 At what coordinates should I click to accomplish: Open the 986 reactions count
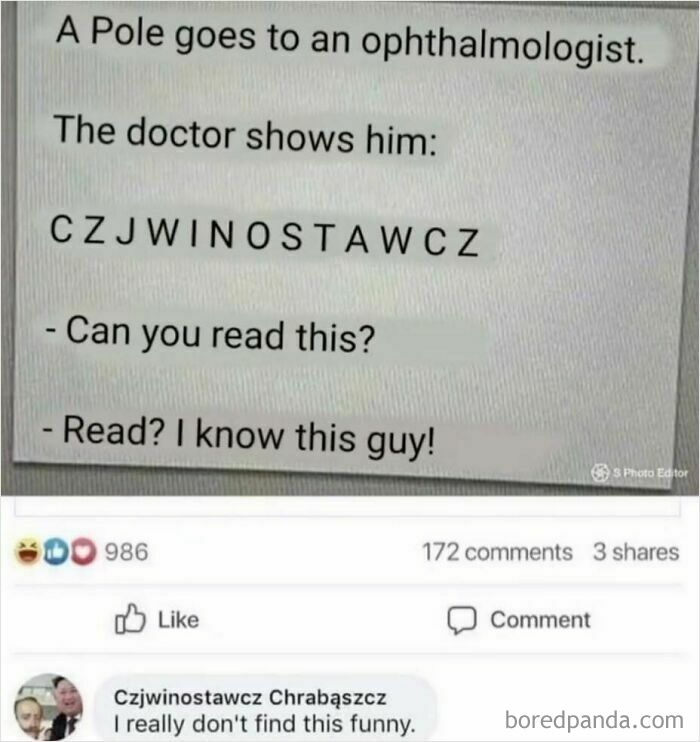126,552
